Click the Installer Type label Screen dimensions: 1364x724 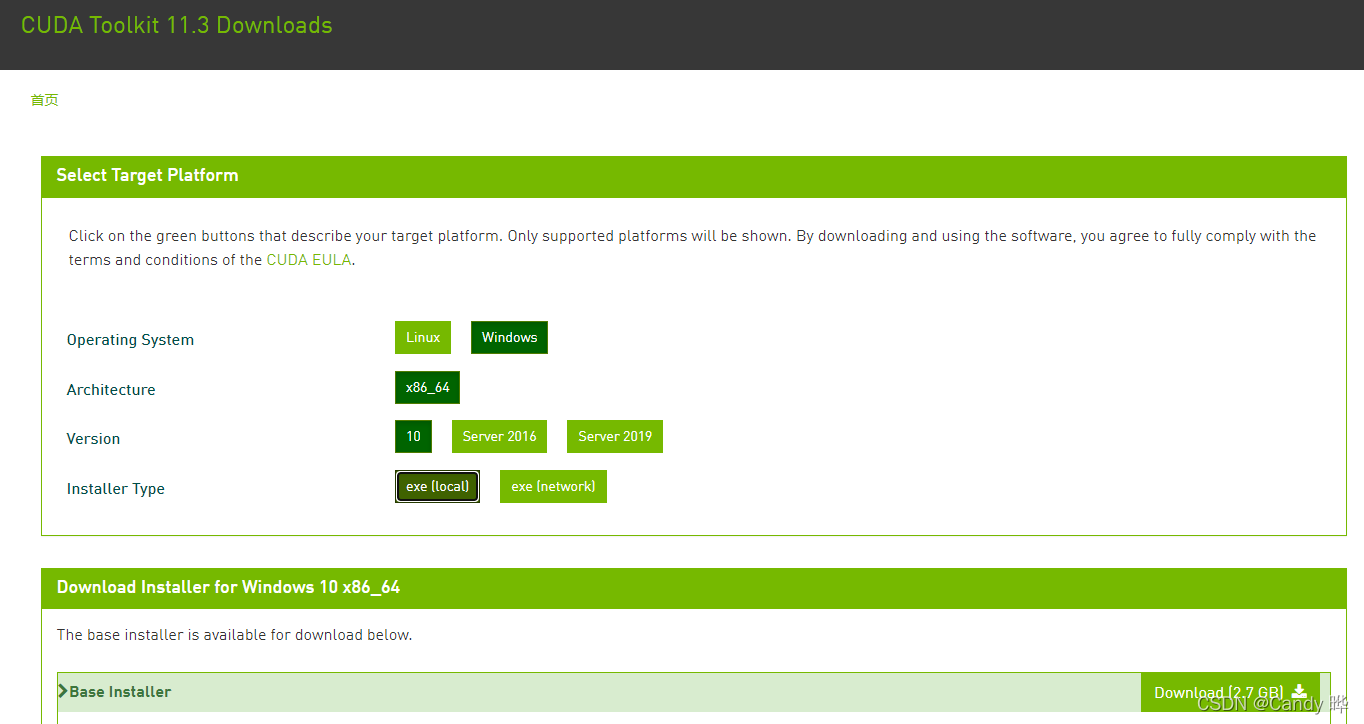(116, 489)
